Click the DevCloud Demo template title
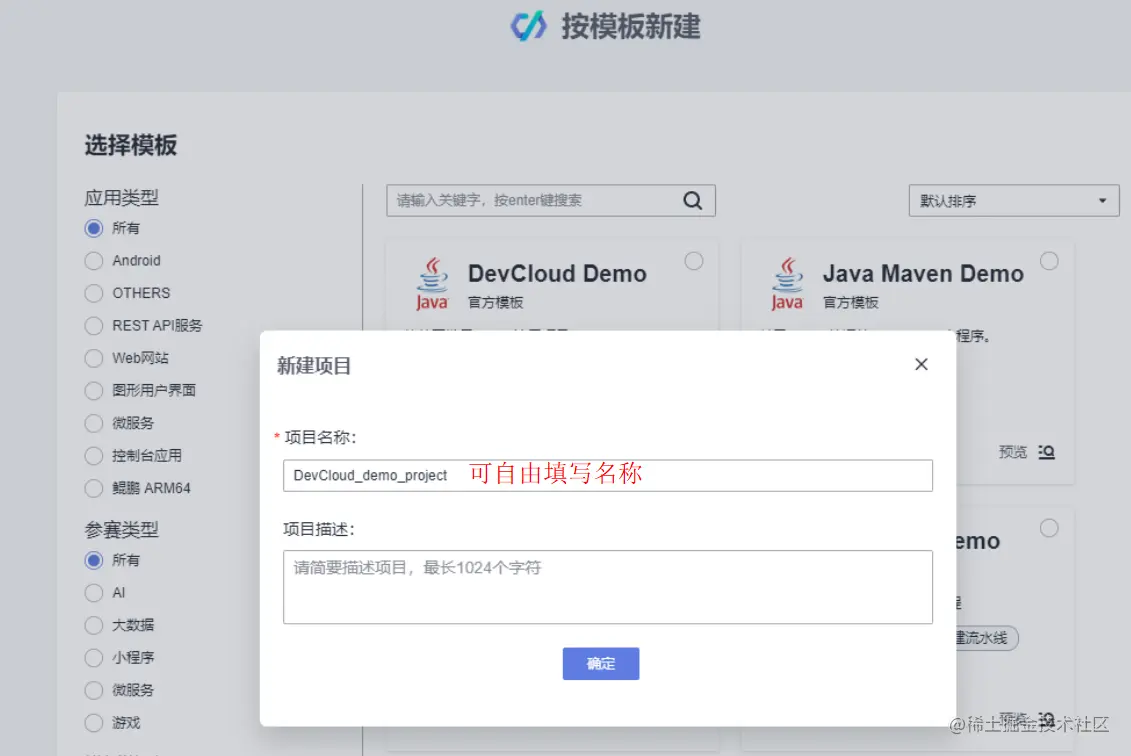The height and width of the screenshot is (756, 1131). pos(557,274)
